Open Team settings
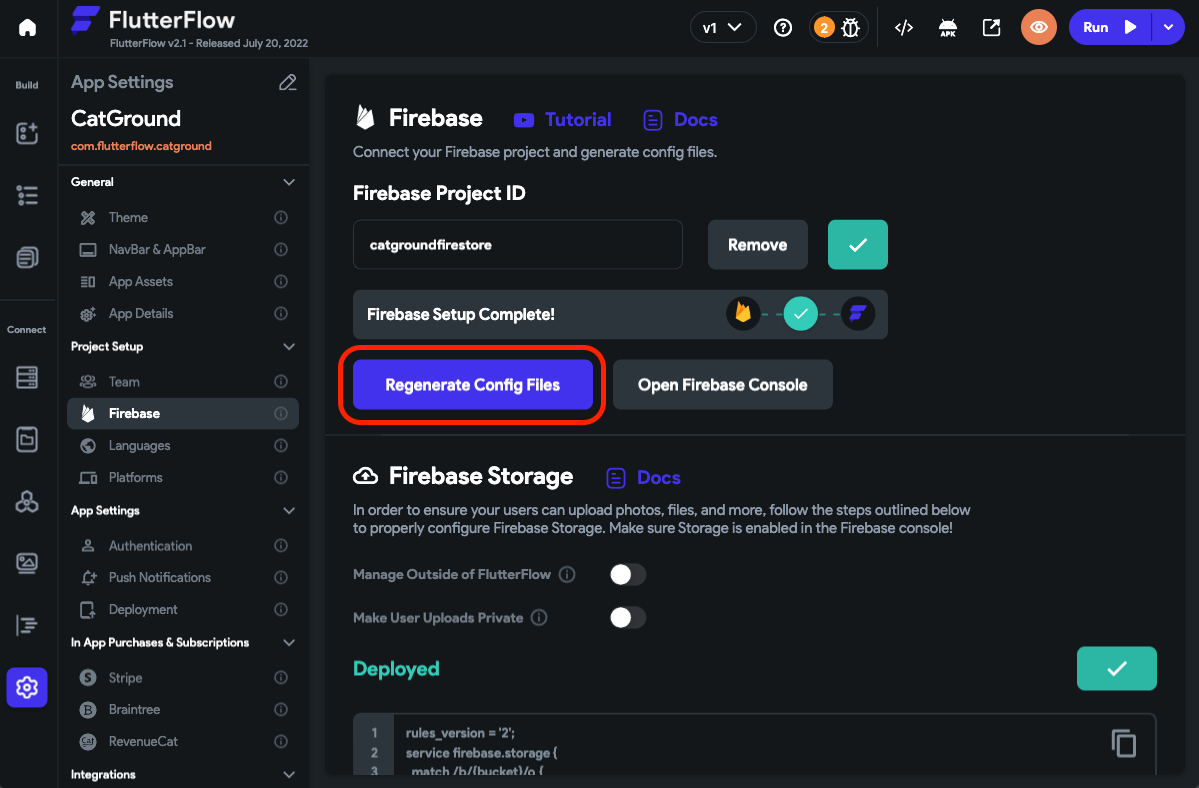This screenshot has width=1199, height=788. point(183,381)
